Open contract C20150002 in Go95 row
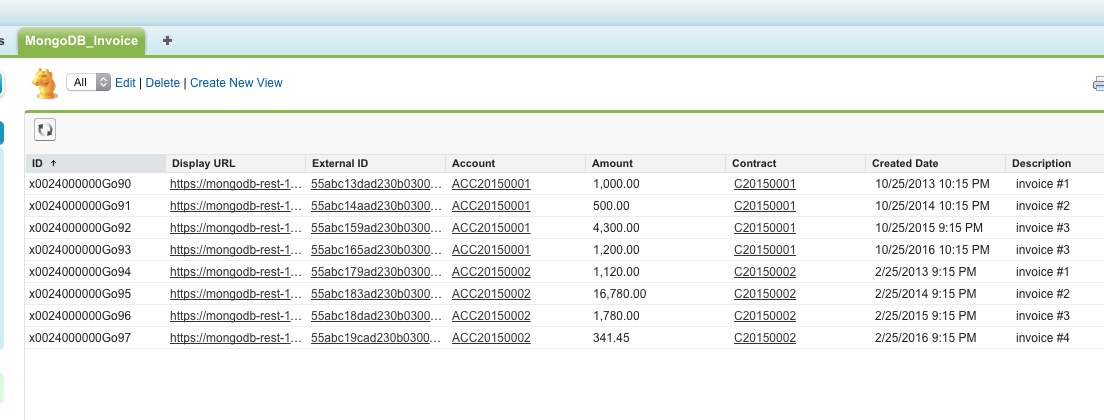This screenshot has width=1104, height=420. pyautogui.click(x=765, y=294)
